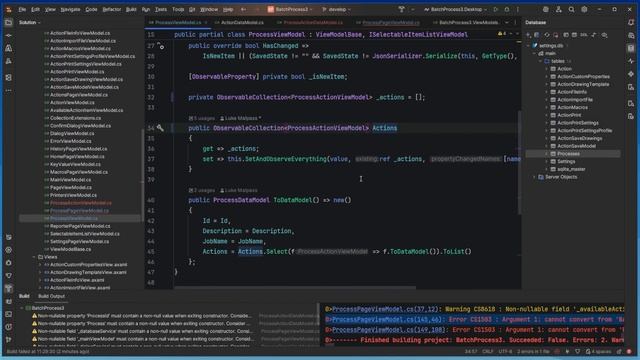Click the quick action wrench icon at line 34

[x=160, y=128]
